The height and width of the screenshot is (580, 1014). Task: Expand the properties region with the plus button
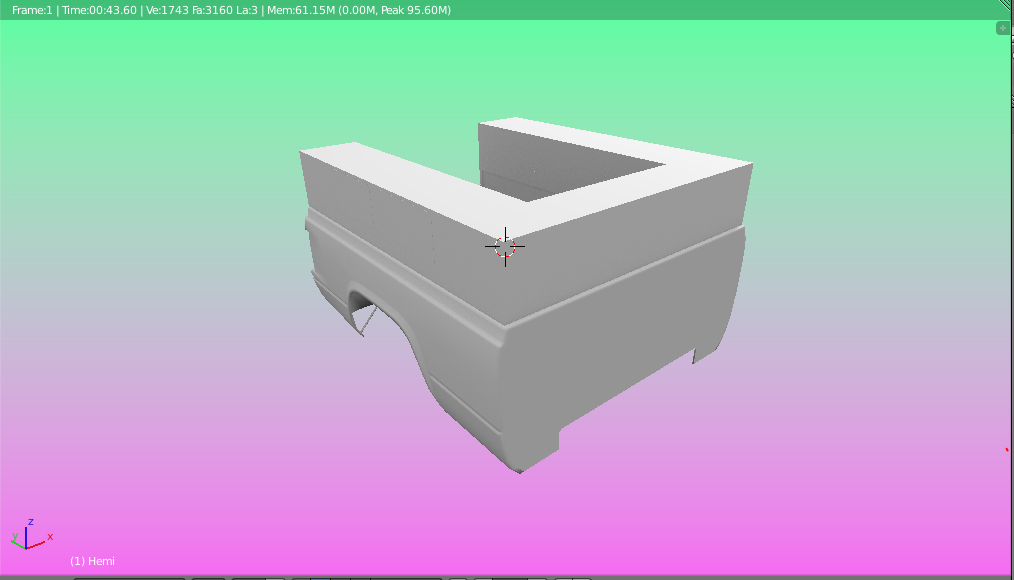(1002, 28)
